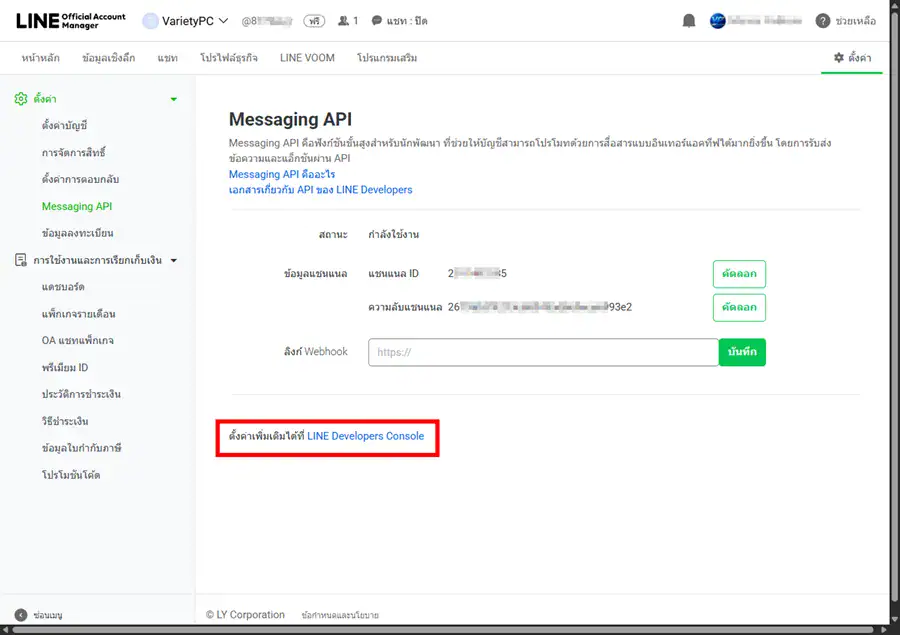Open ประวัติการชำระเงิน in the sidebar
Viewport: 900px width, 635px height.
click(81, 394)
